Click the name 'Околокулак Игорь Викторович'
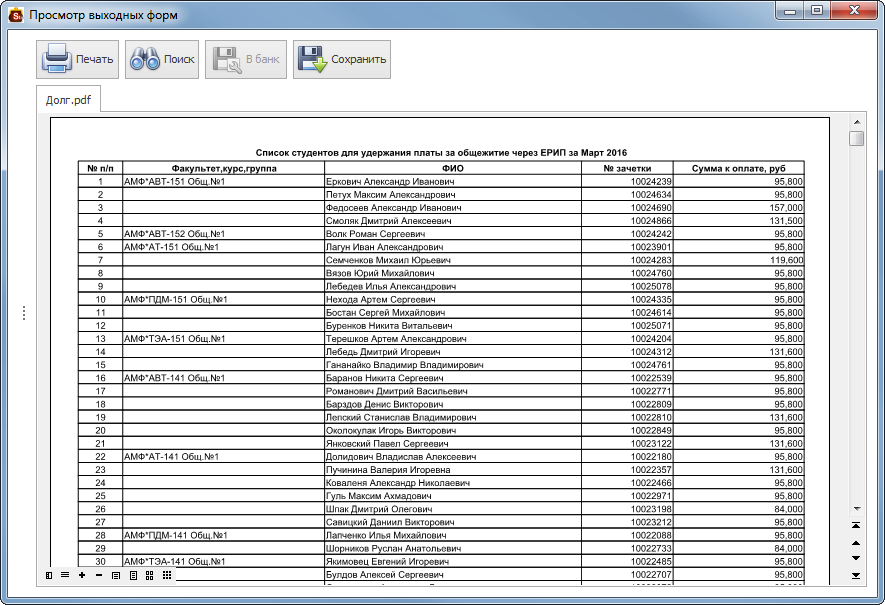Viewport: 885px width, 605px height. point(391,431)
